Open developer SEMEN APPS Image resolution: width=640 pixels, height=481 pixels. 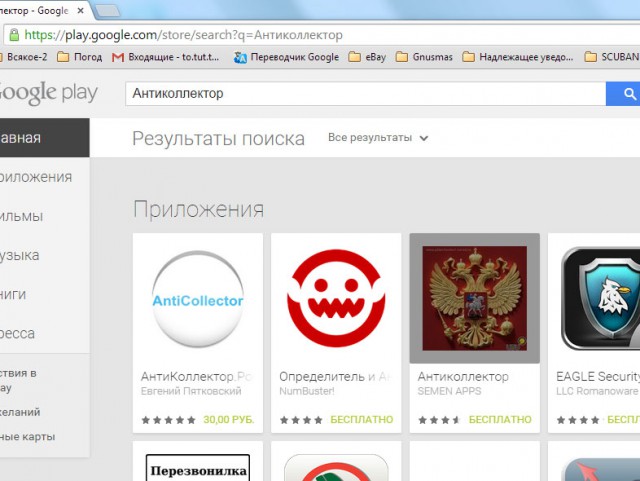449,391
